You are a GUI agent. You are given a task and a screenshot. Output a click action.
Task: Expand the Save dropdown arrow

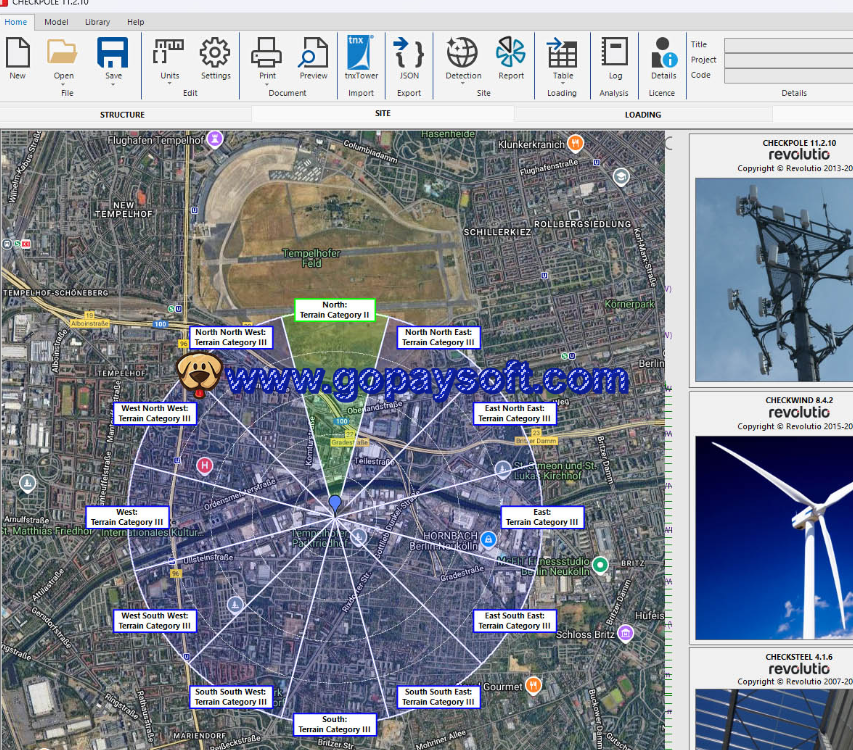tap(114, 85)
